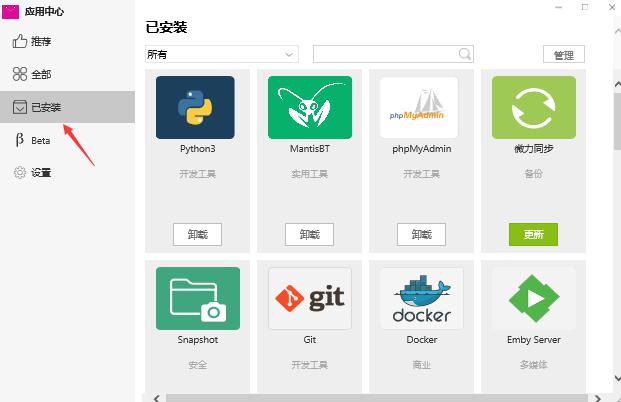621x402 pixels.
Task: Expand the 所有 category dropdown
Action: pyautogui.click(x=221, y=54)
